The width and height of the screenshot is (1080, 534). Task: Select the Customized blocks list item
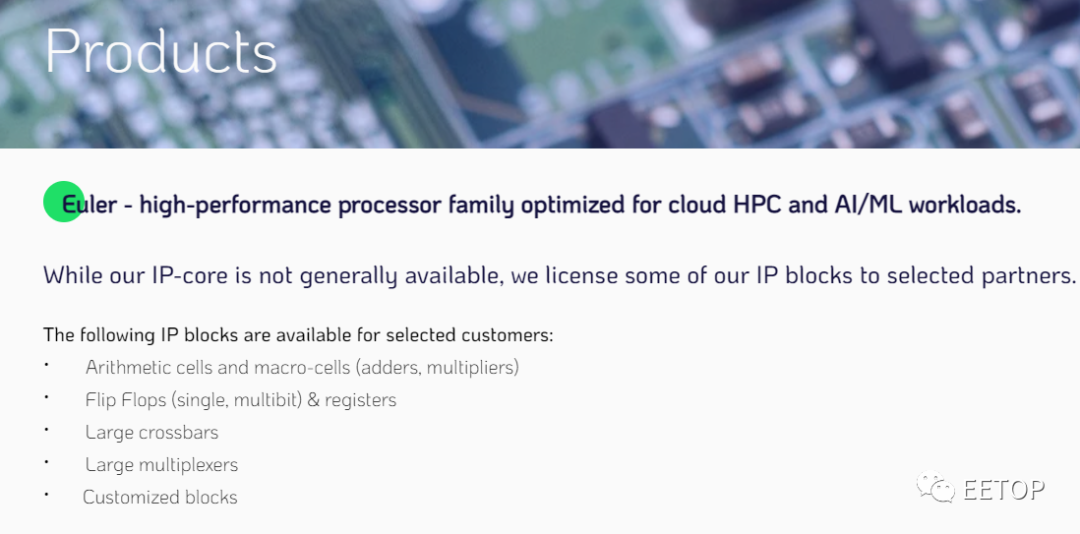coord(160,497)
